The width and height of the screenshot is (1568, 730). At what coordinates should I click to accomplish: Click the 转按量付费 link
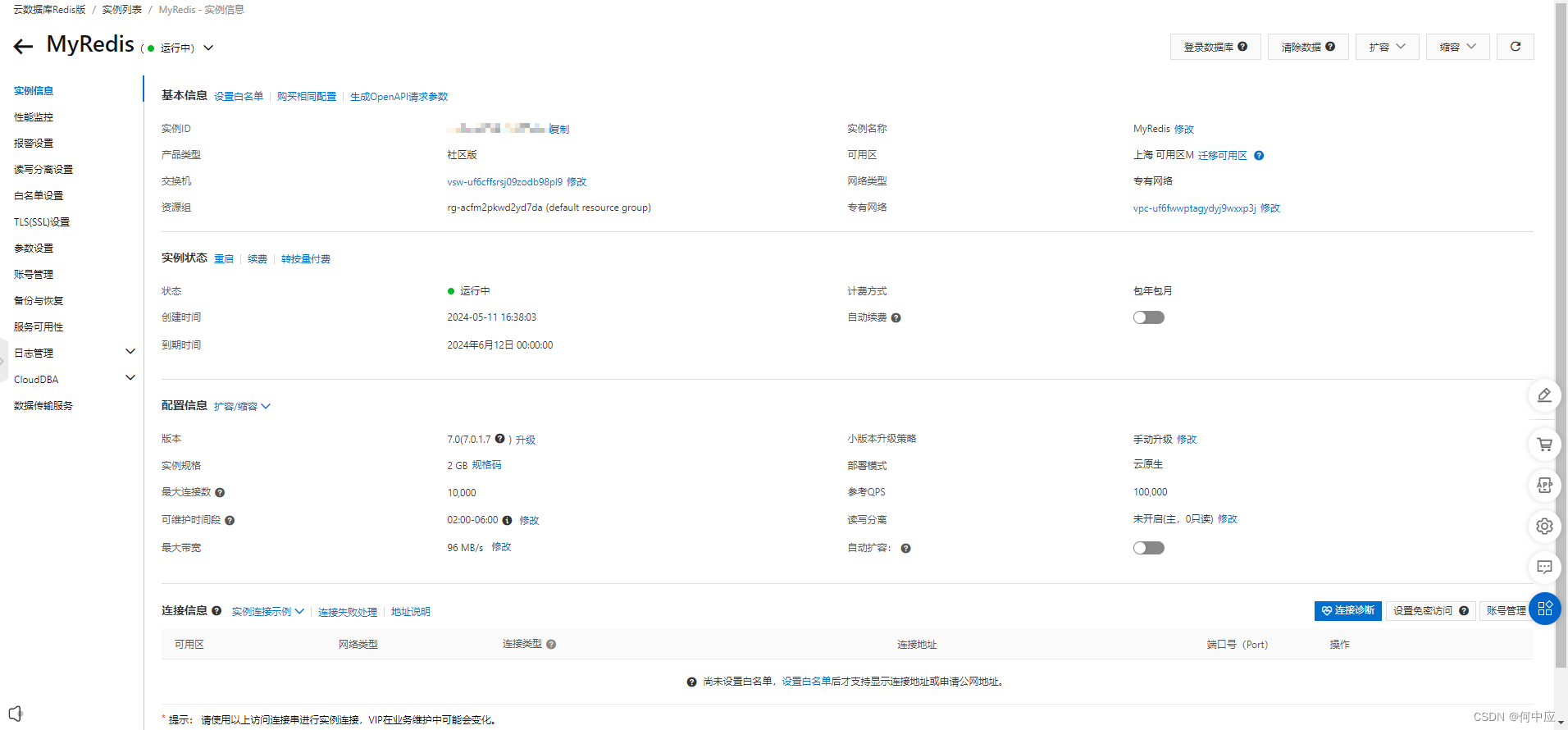[306, 259]
